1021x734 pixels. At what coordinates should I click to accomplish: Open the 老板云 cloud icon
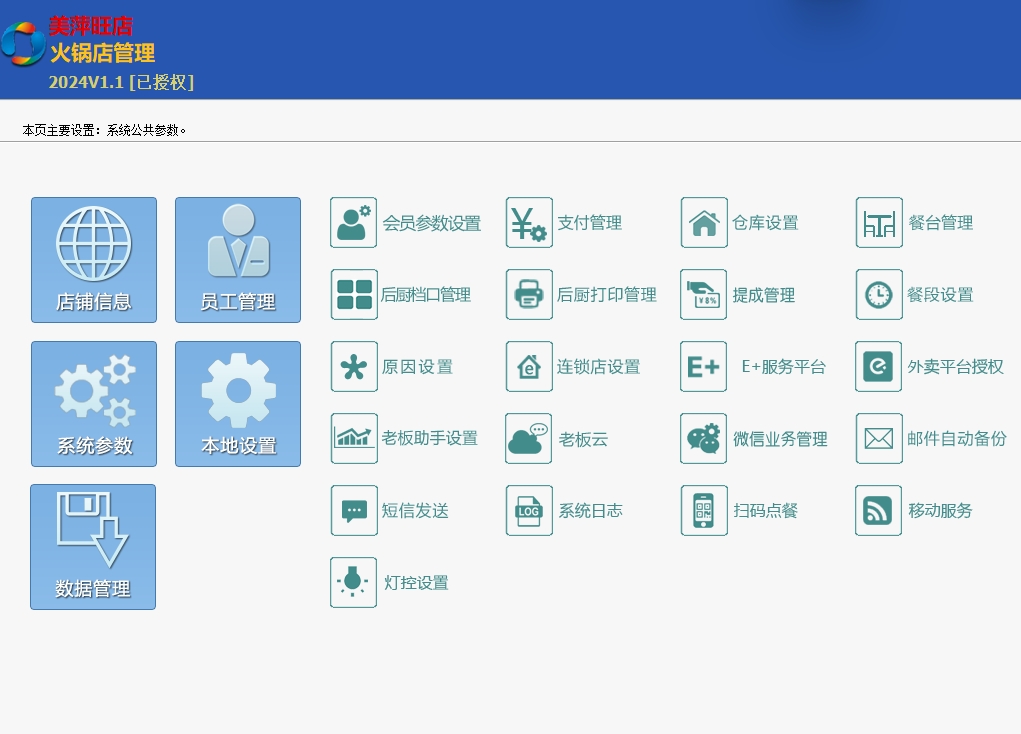pos(529,439)
